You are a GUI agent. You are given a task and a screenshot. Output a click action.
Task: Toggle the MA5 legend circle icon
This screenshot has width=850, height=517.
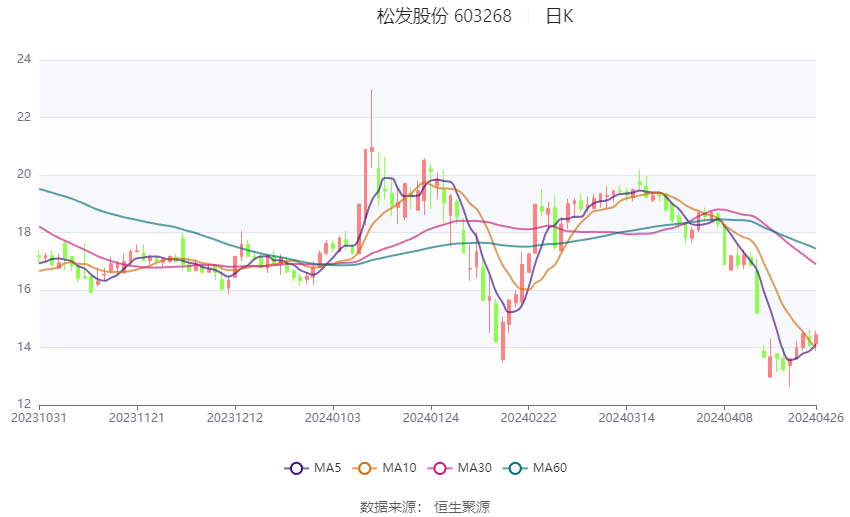[297, 468]
